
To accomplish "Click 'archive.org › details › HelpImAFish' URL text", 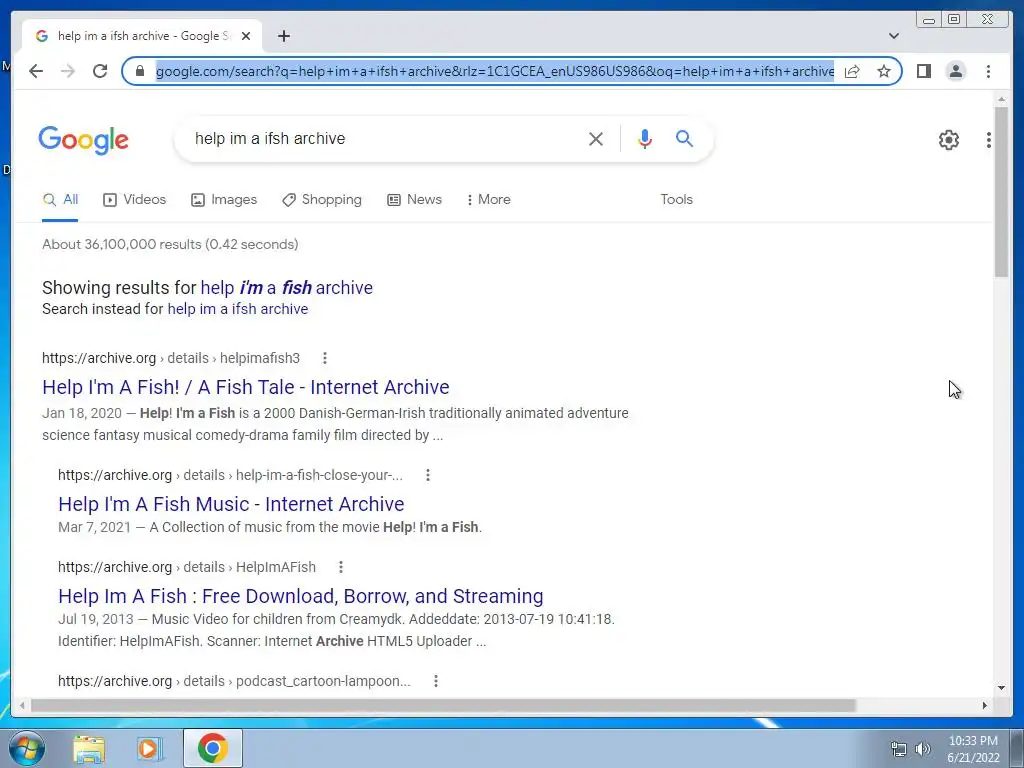I will point(187,567).
